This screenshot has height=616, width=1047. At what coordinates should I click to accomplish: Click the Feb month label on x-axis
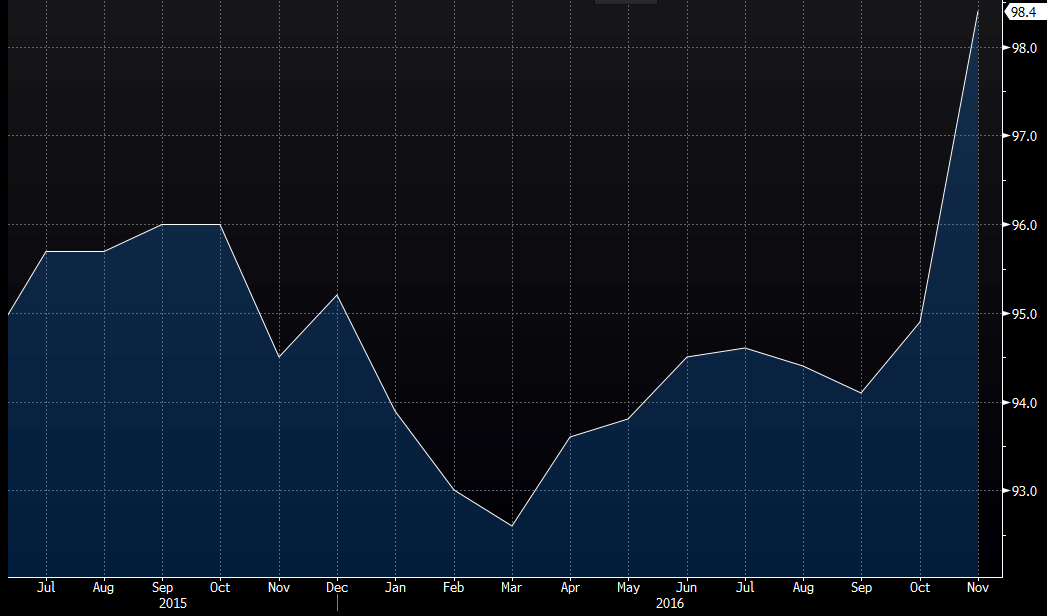click(x=453, y=588)
